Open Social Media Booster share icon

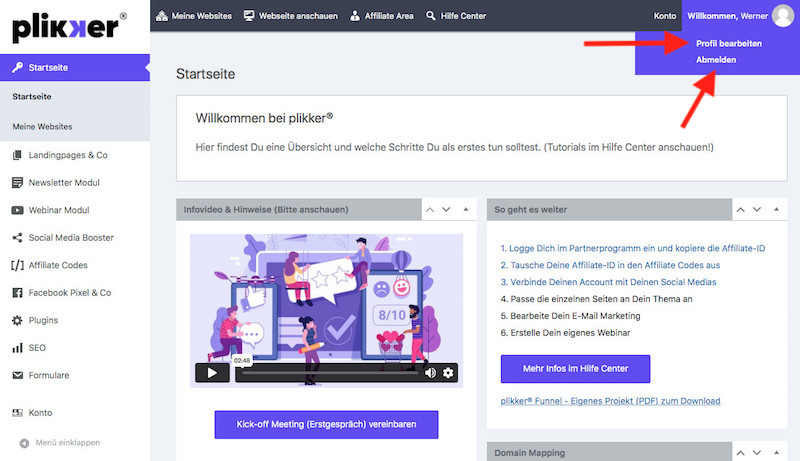tap(18, 238)
